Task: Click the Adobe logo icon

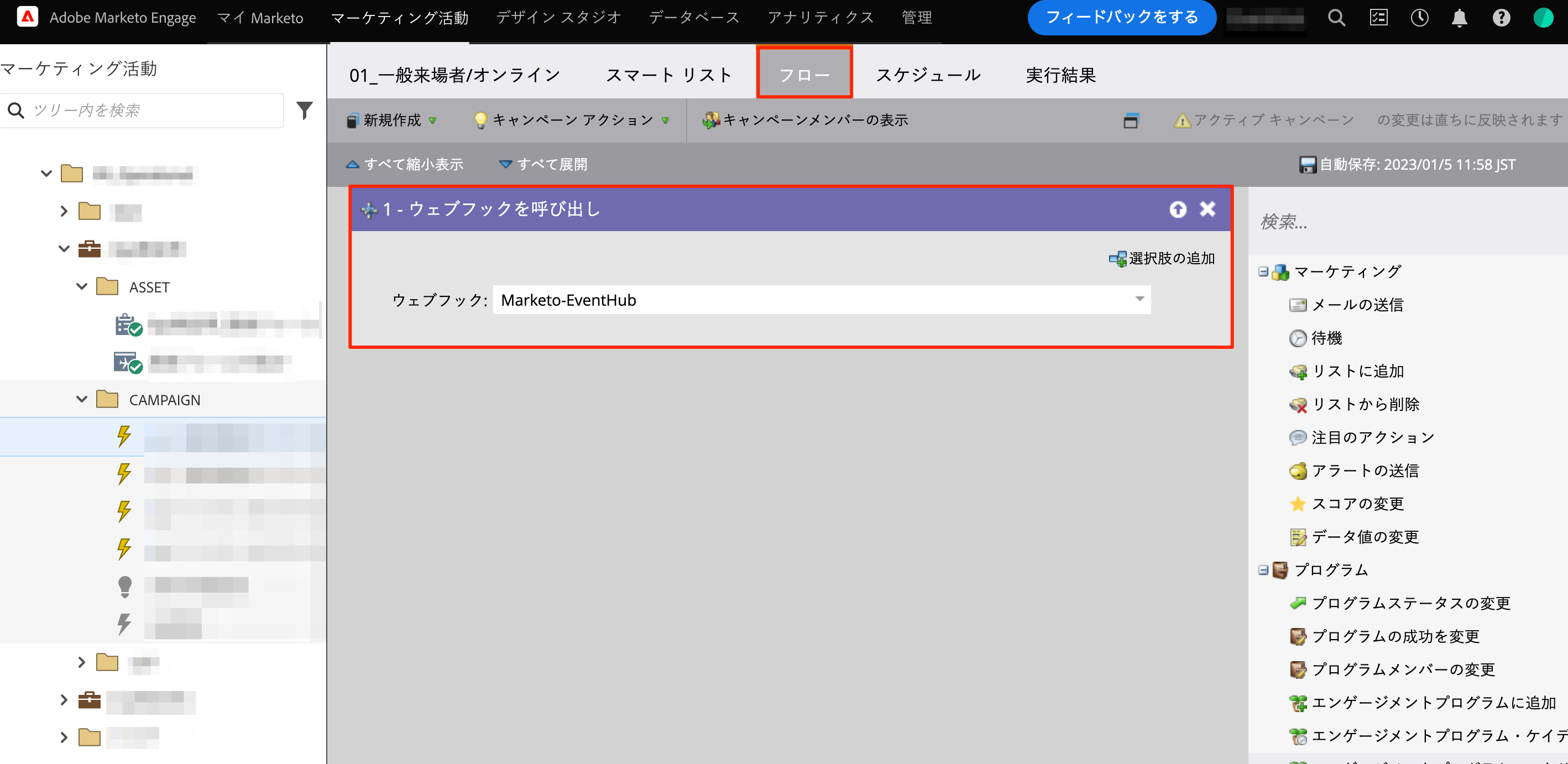Action: coord(28,17)
